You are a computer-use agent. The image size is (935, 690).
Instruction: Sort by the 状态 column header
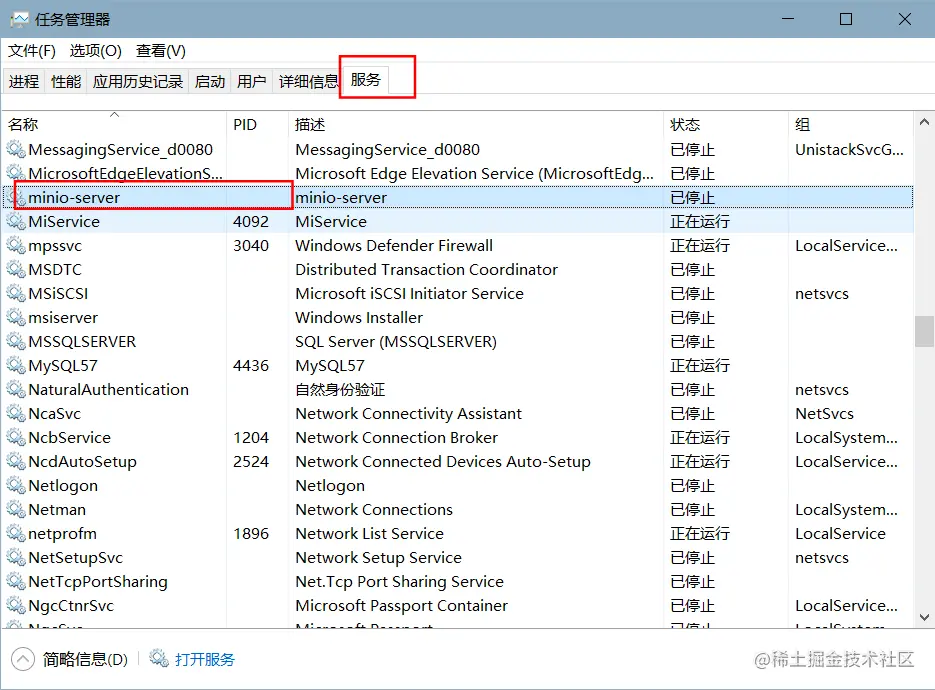[x=726, y=125]
